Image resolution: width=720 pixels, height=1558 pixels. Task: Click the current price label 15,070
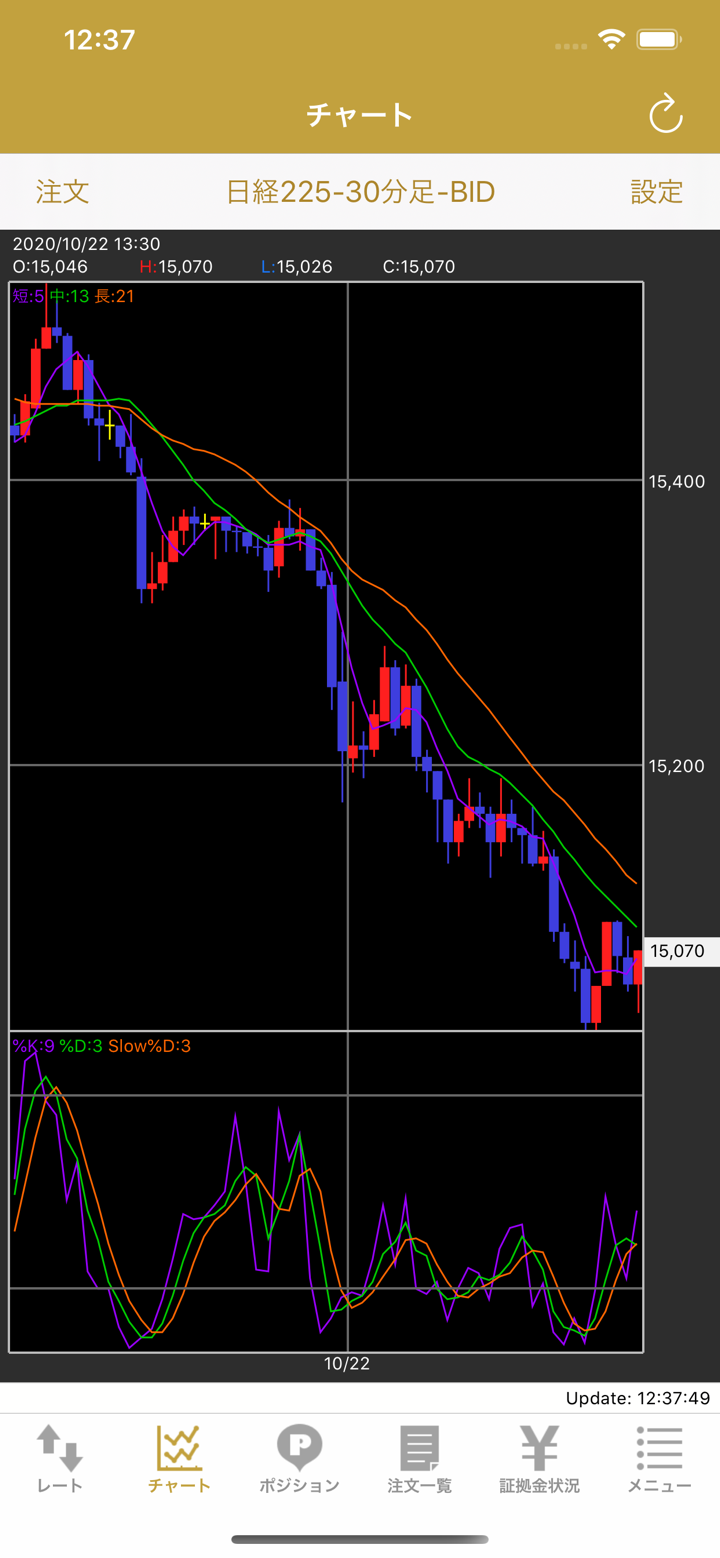pos(677,951)
